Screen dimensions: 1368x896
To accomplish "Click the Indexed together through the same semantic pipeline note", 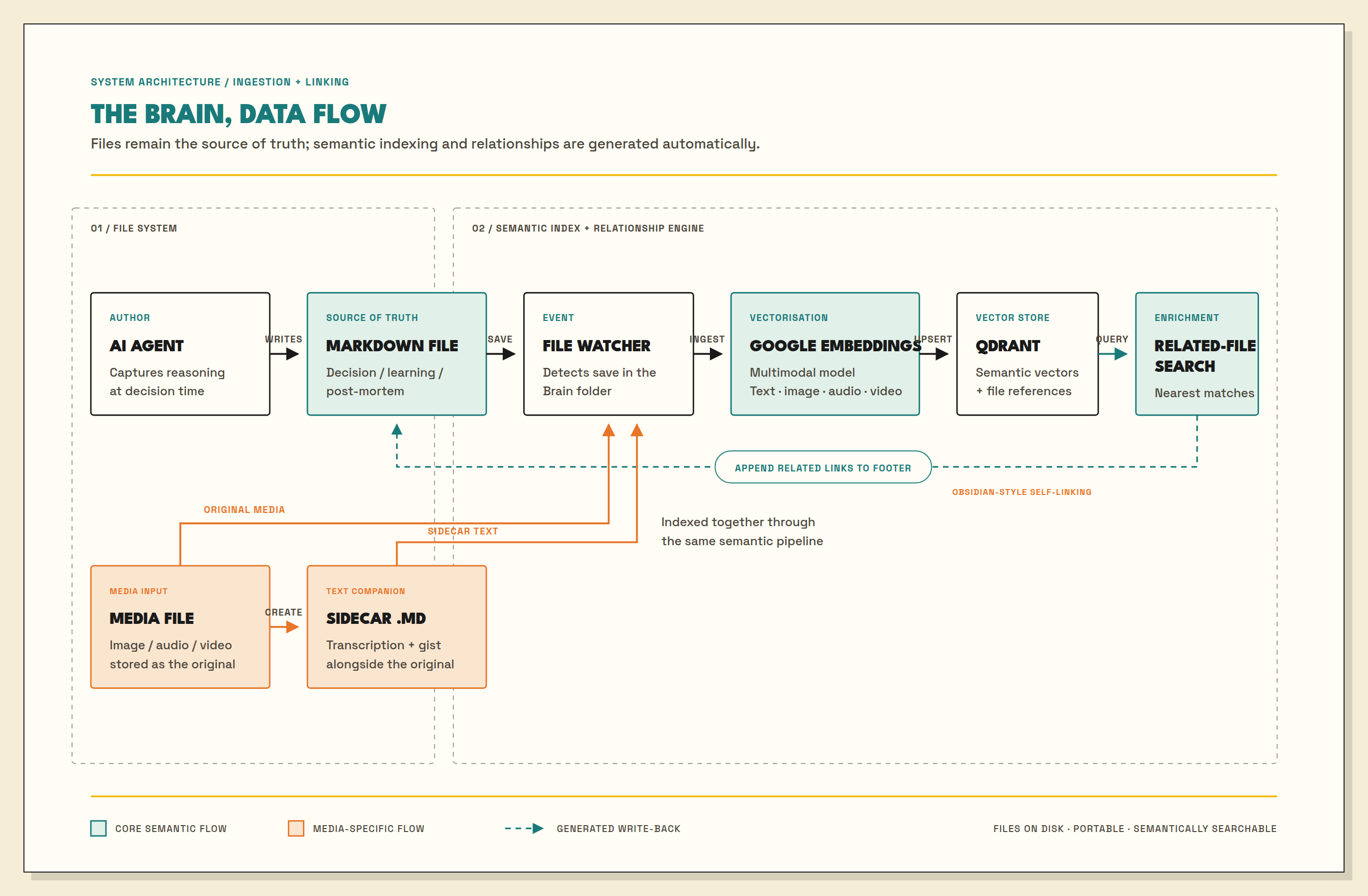I will pos(742,531).
